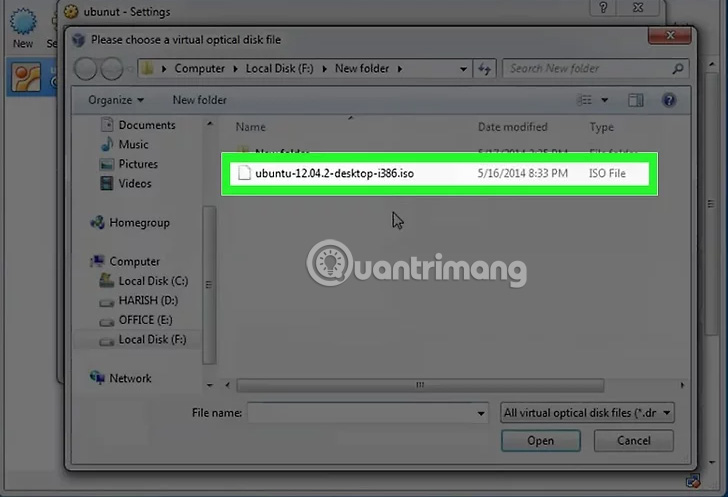Click the ISO file document icon
The height and width of the screenshot is (497, 728).
[244, 173]
